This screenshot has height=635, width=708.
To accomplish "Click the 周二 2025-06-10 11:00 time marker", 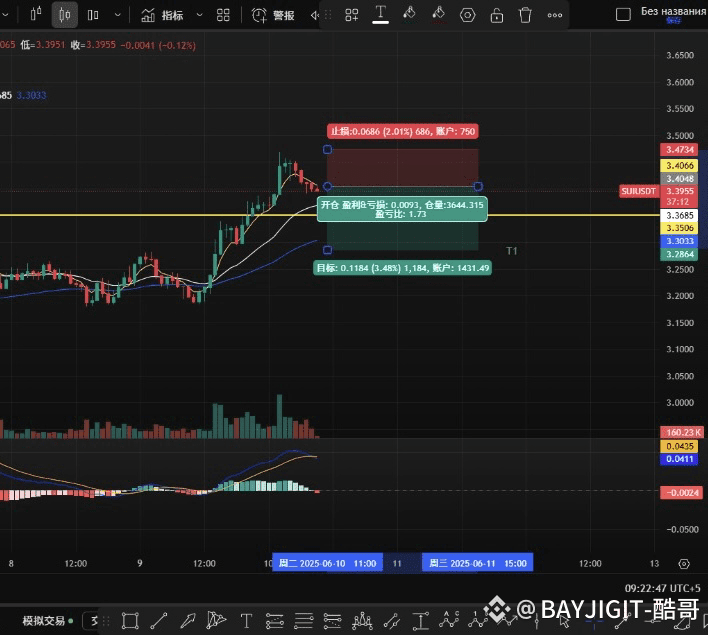I will (327, 563).
